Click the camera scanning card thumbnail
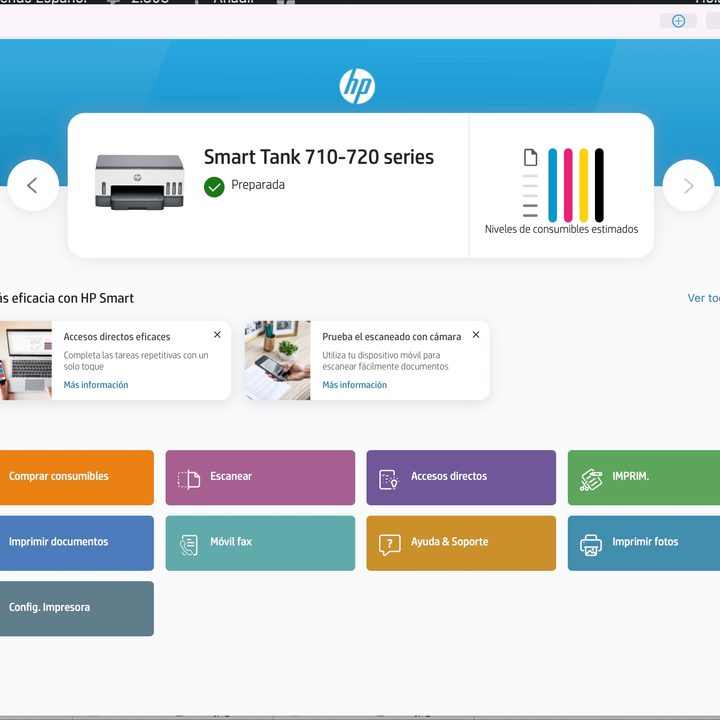The height and width of the screenshot is (720, 720). tap(277, 360)
